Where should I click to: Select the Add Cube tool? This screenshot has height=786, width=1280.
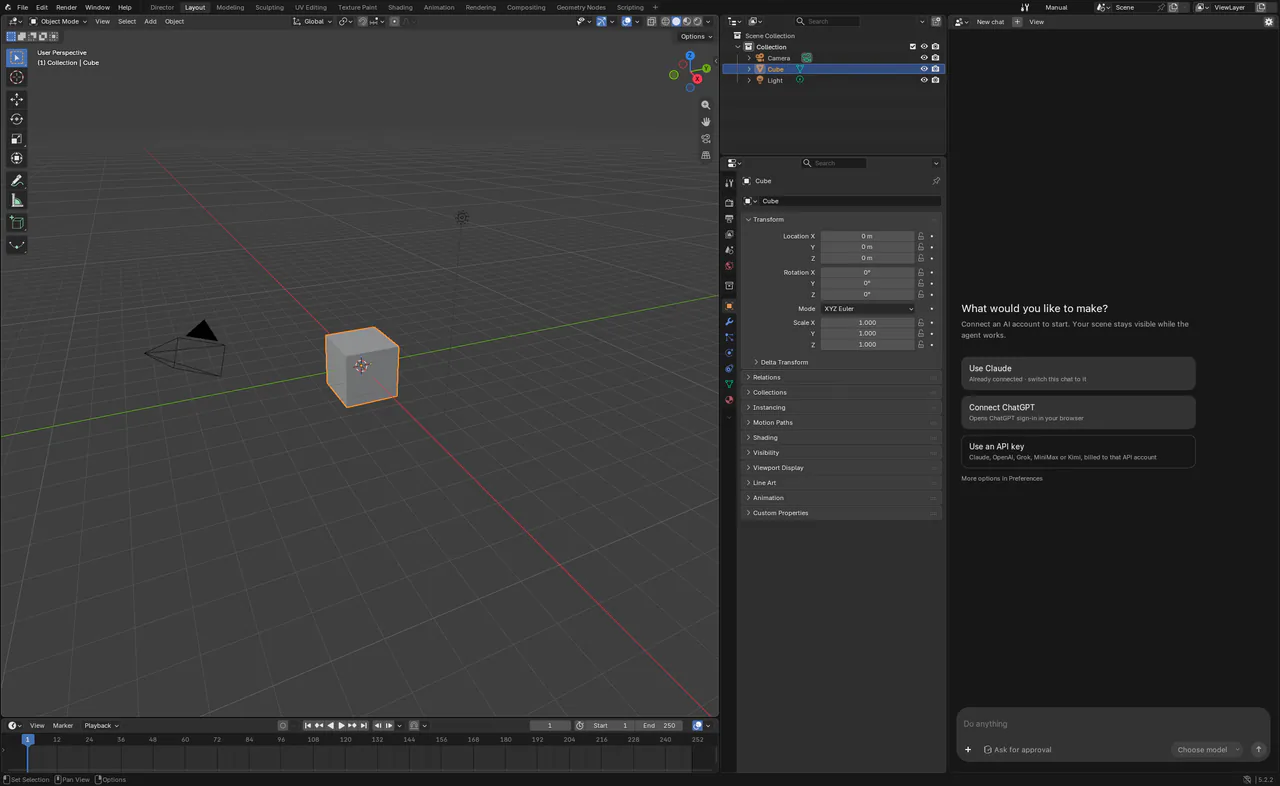pyautogui.click(x=17, y=223)
